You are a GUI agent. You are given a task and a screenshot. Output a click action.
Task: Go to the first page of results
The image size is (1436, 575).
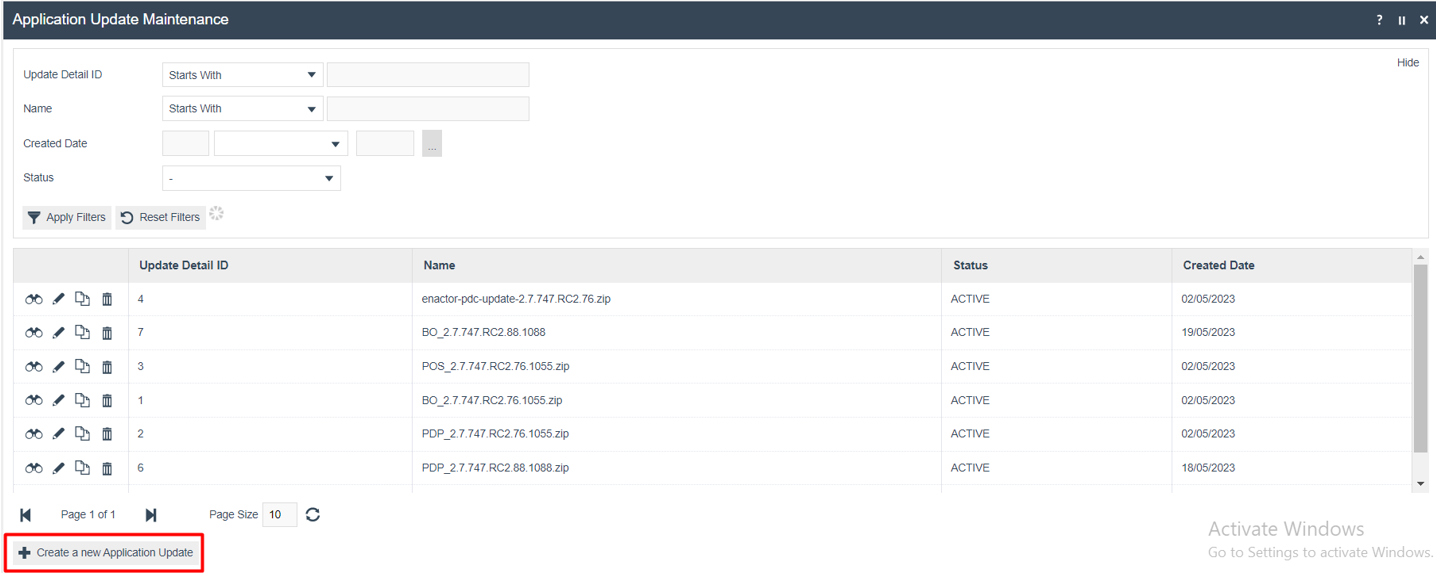pyautogui.click(x=26, y=515)
